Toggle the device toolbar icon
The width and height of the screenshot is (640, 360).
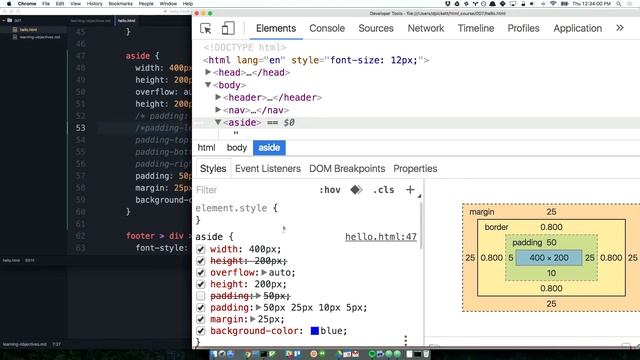(x=228, y=28)
